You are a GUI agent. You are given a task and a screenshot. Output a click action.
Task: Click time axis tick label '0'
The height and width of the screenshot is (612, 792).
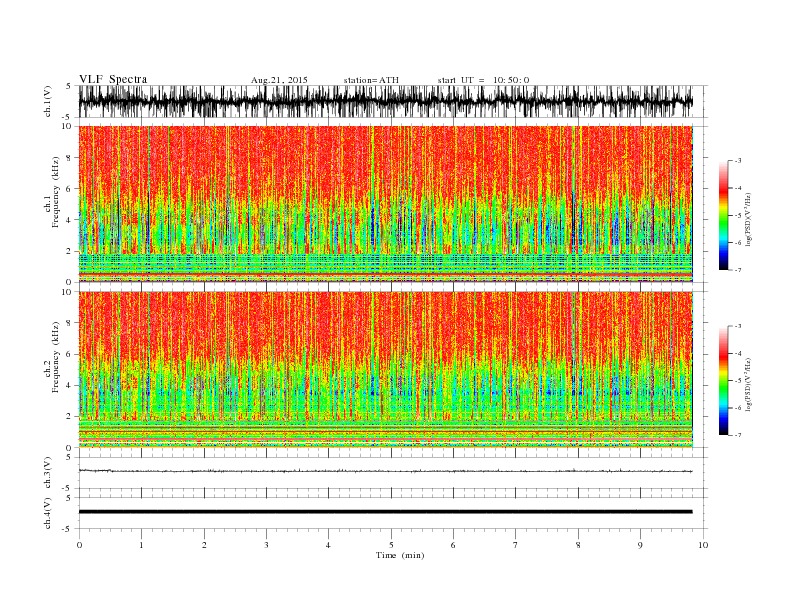tap(79, 545)
